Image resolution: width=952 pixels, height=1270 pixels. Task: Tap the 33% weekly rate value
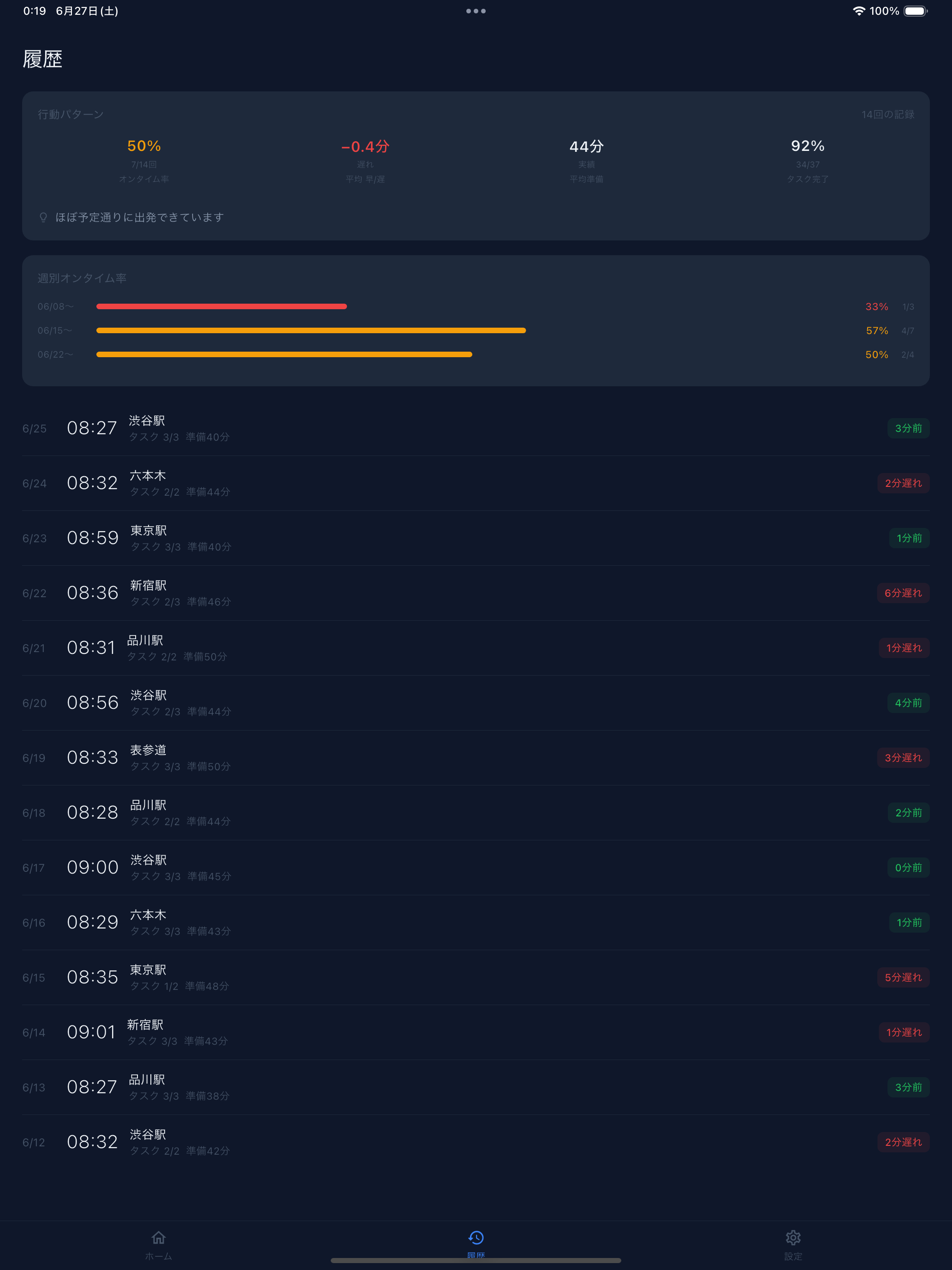tap(877, 306)
